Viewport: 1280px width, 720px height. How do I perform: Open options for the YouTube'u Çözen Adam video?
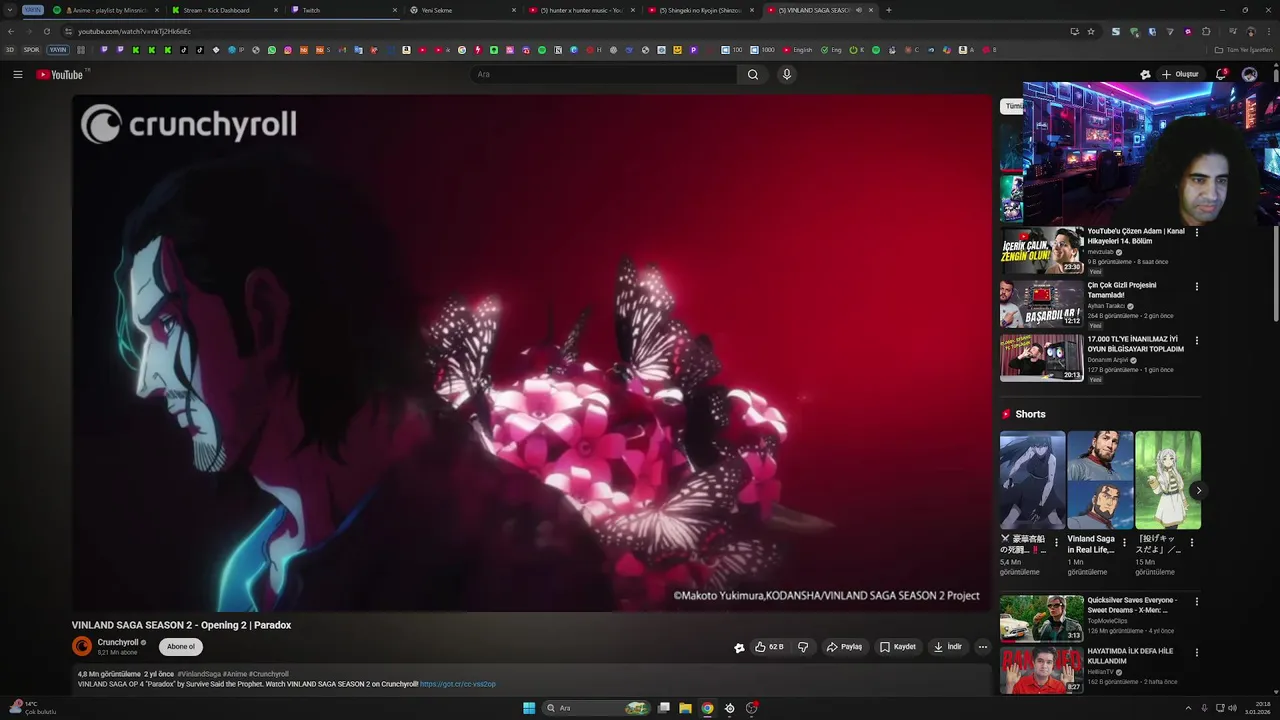coord(1196,232)
